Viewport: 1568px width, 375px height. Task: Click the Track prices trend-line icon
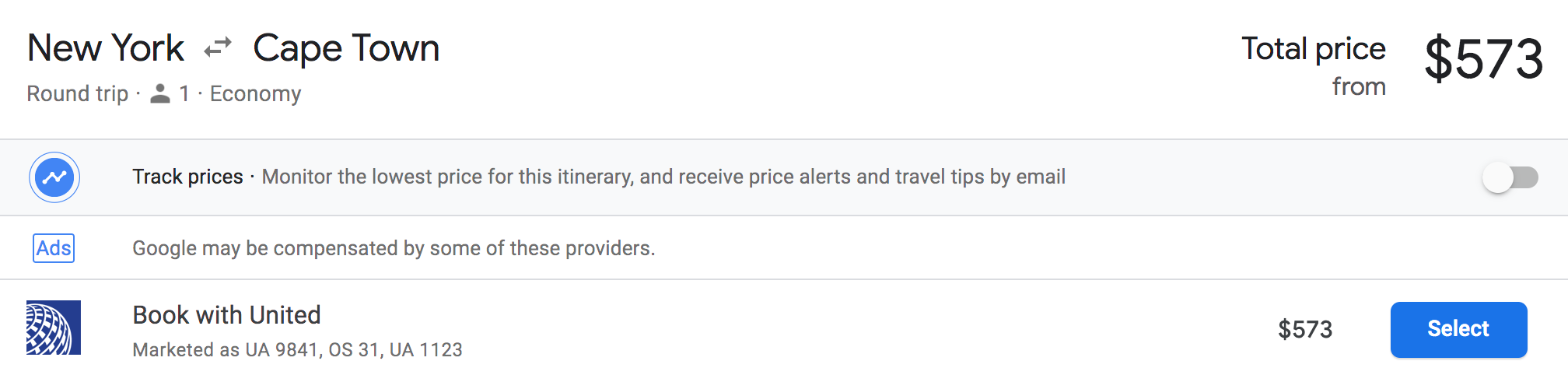pyautogui.click(x=54, y=177)
